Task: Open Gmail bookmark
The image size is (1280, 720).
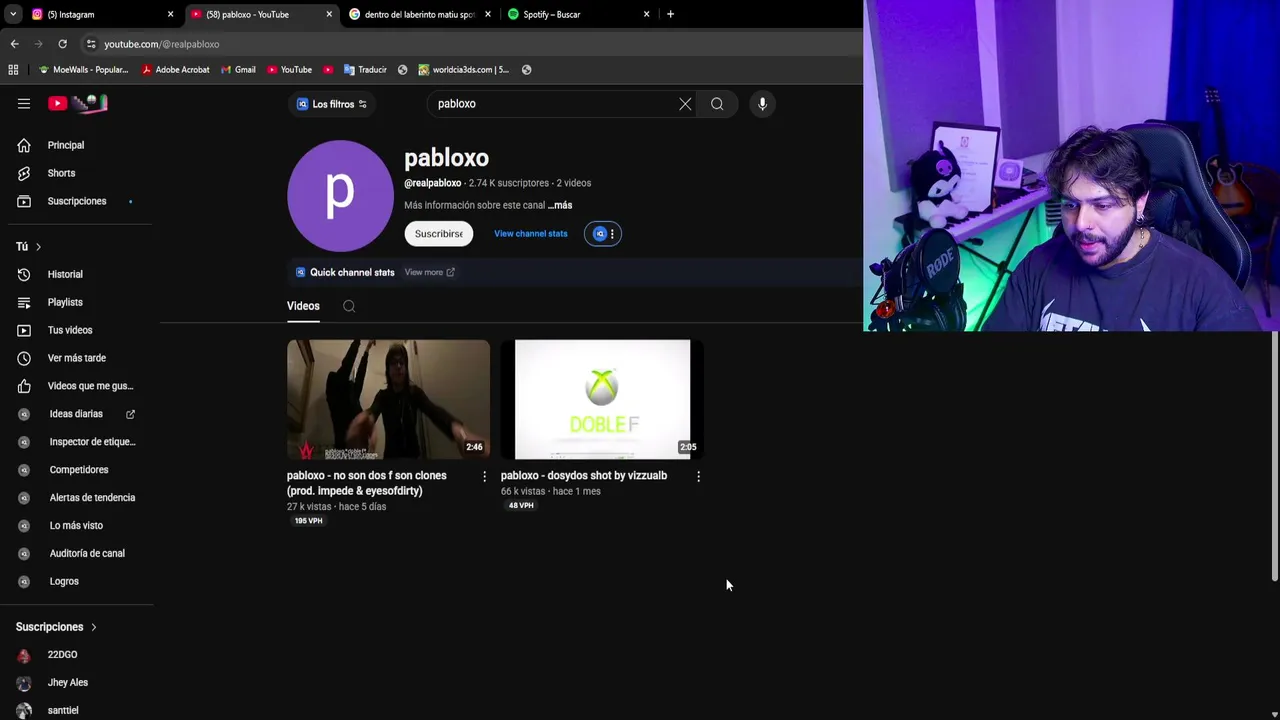Action: (x=238, y=70)
